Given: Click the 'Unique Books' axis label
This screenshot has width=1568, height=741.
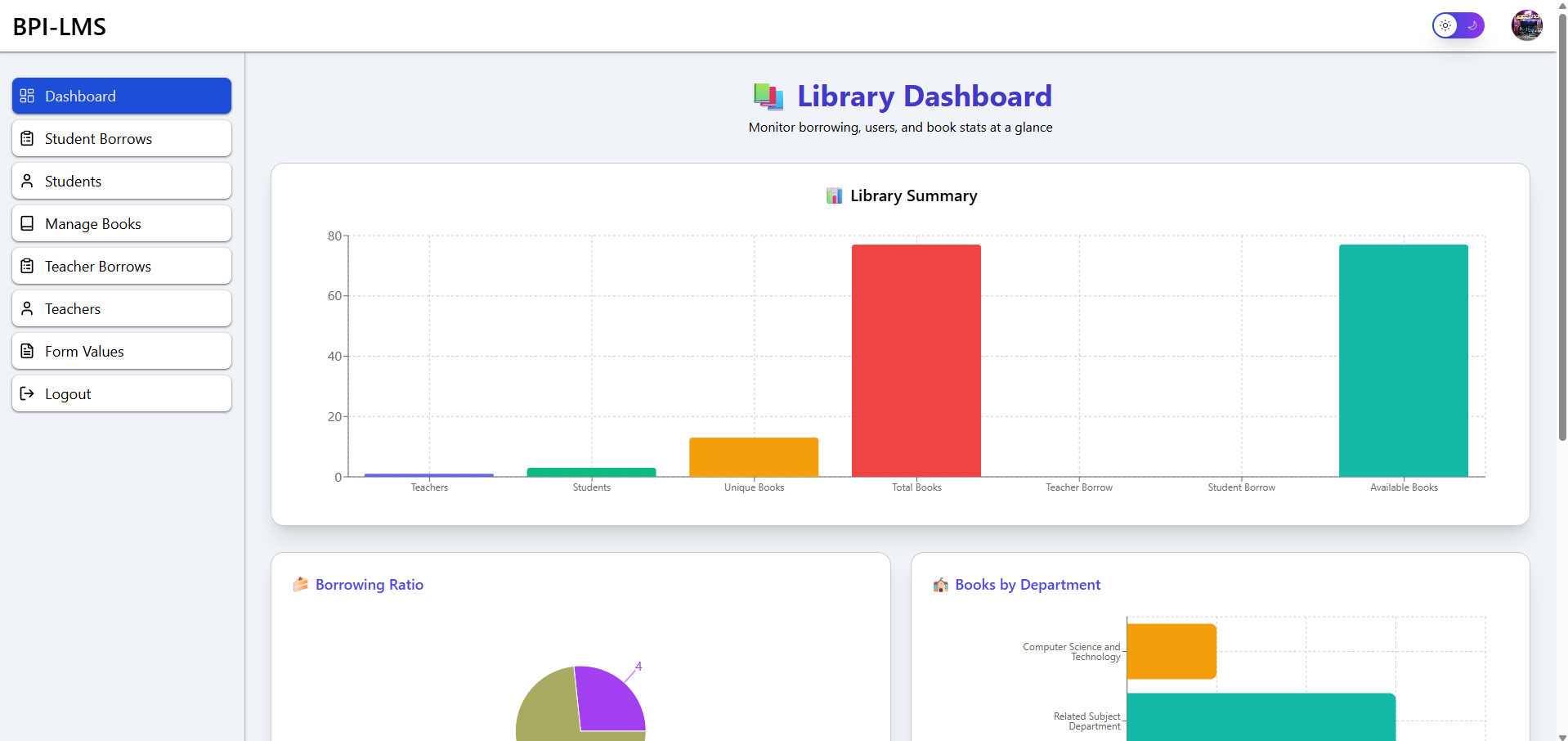Looking at the screenshot, I should 754,487.
